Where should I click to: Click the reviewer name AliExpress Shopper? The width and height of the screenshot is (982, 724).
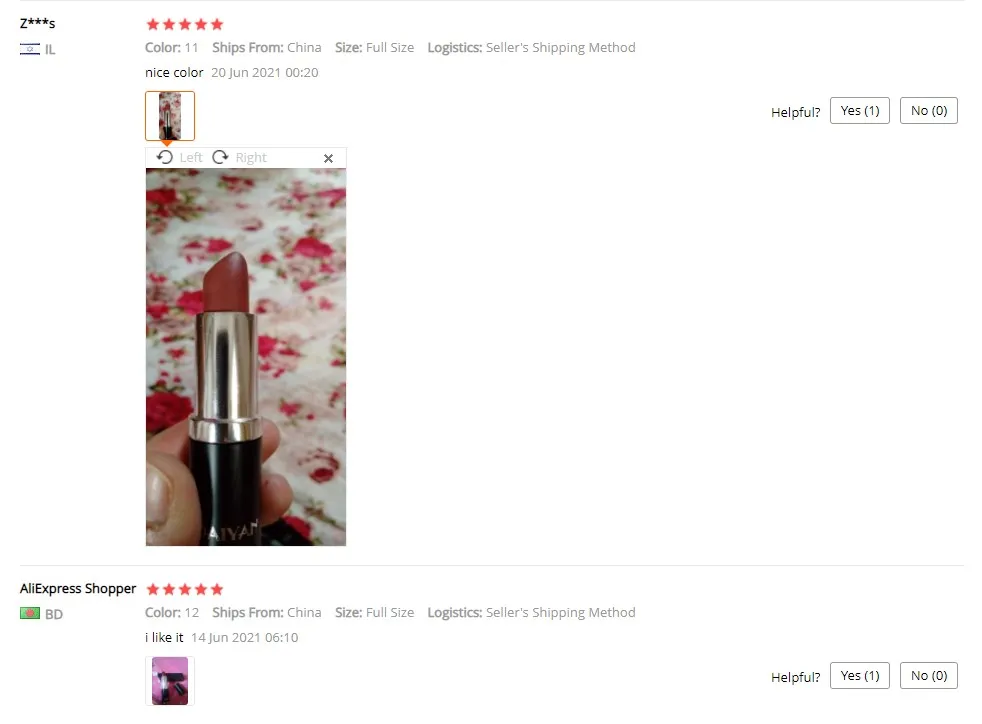click(78, 589)
